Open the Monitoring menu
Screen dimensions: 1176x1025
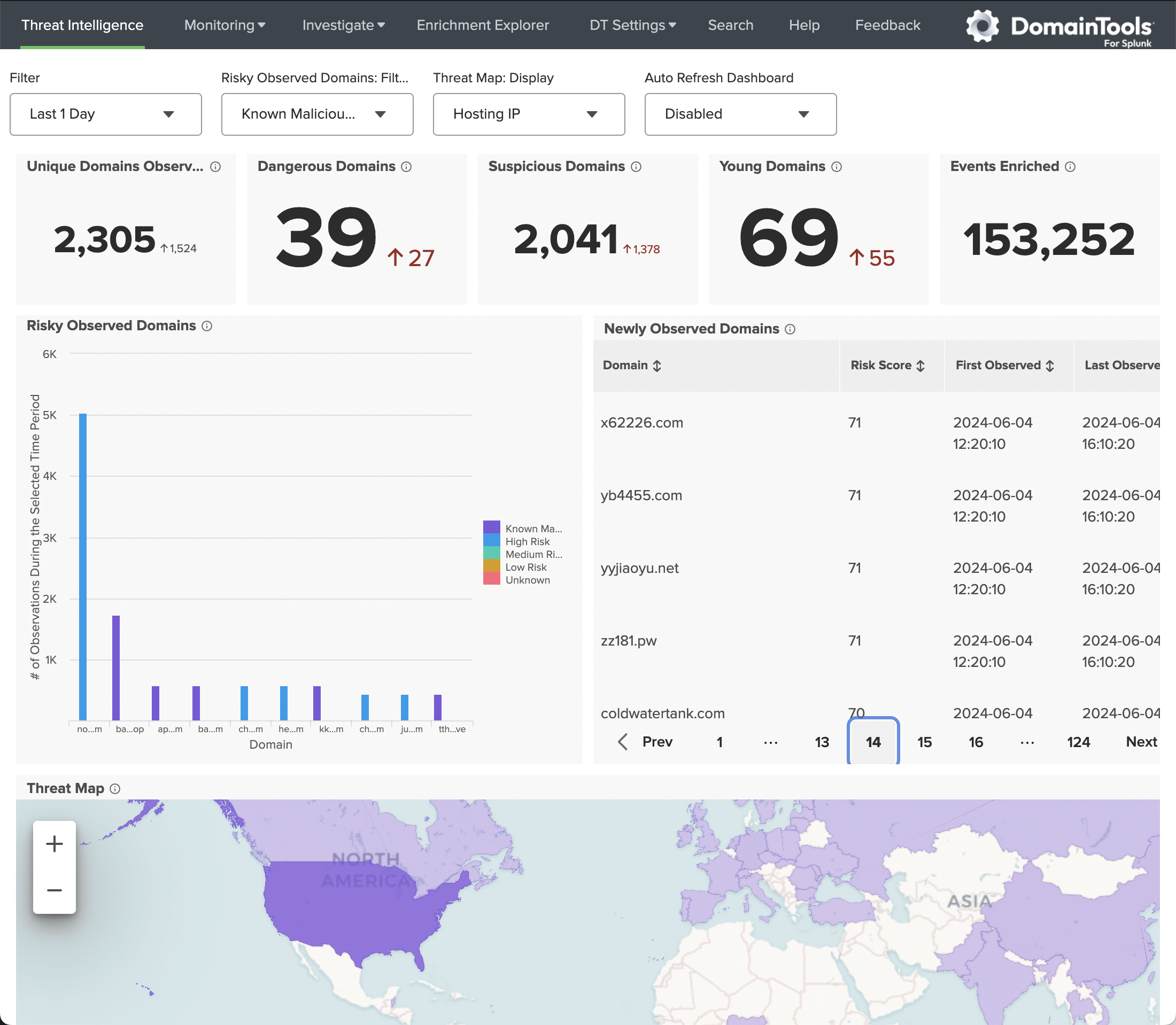click(224, 25)
